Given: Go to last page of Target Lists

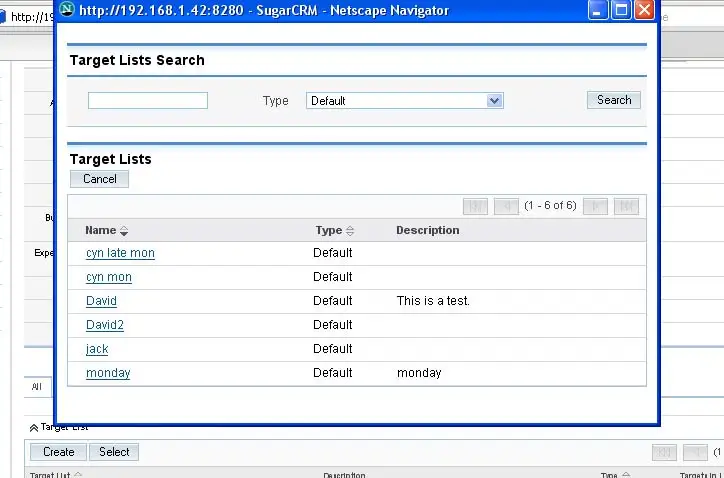Looking at the screenshot, I should click(626, 206).
